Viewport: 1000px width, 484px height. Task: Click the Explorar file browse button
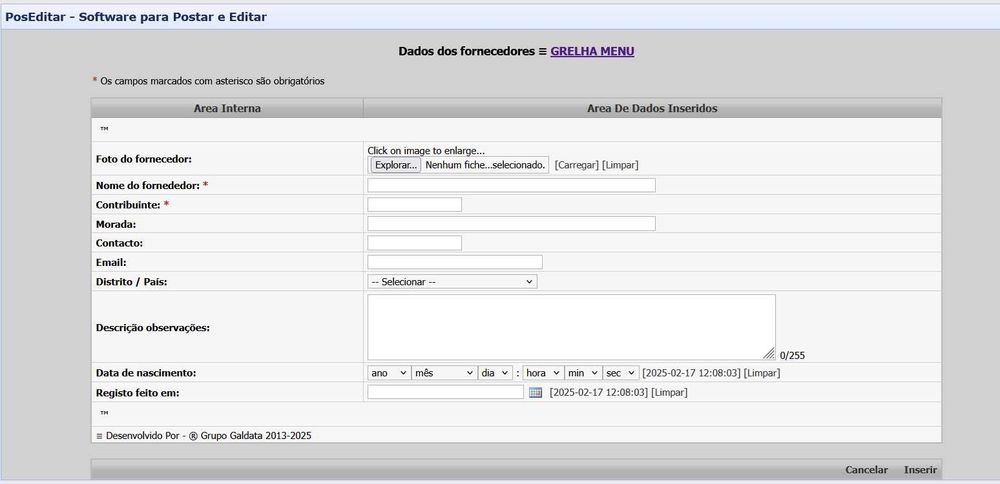[x=395, y=165]
